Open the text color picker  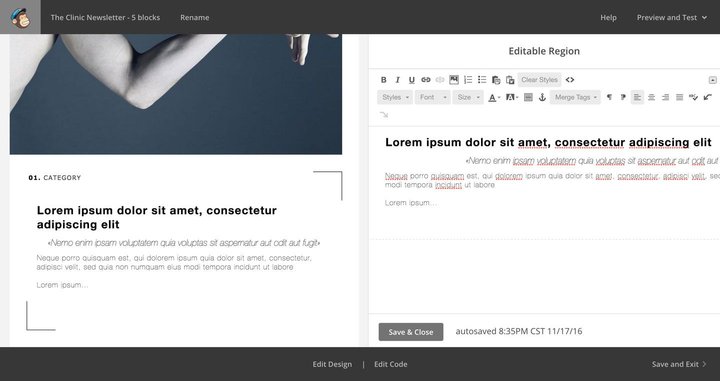click(x=494, y=97)
